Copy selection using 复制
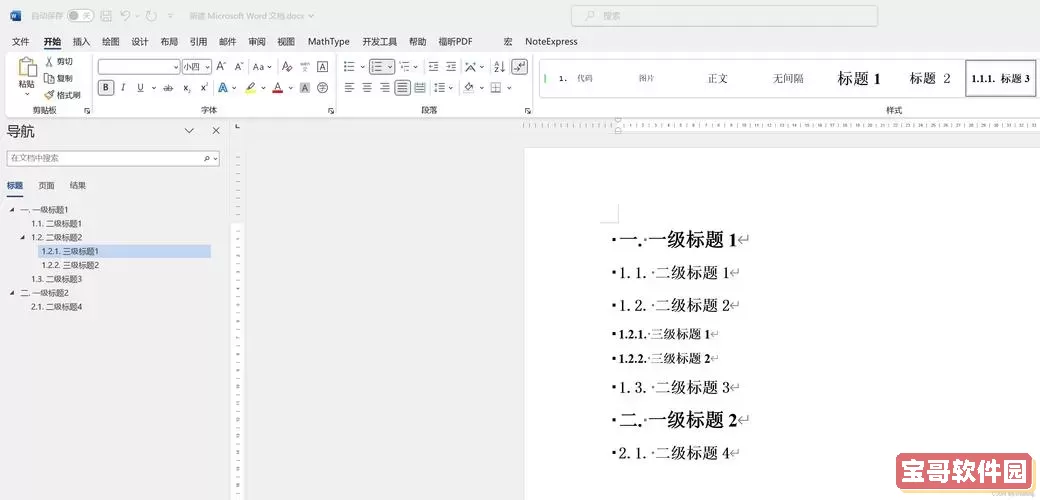1040x500 pixels. 58,78
